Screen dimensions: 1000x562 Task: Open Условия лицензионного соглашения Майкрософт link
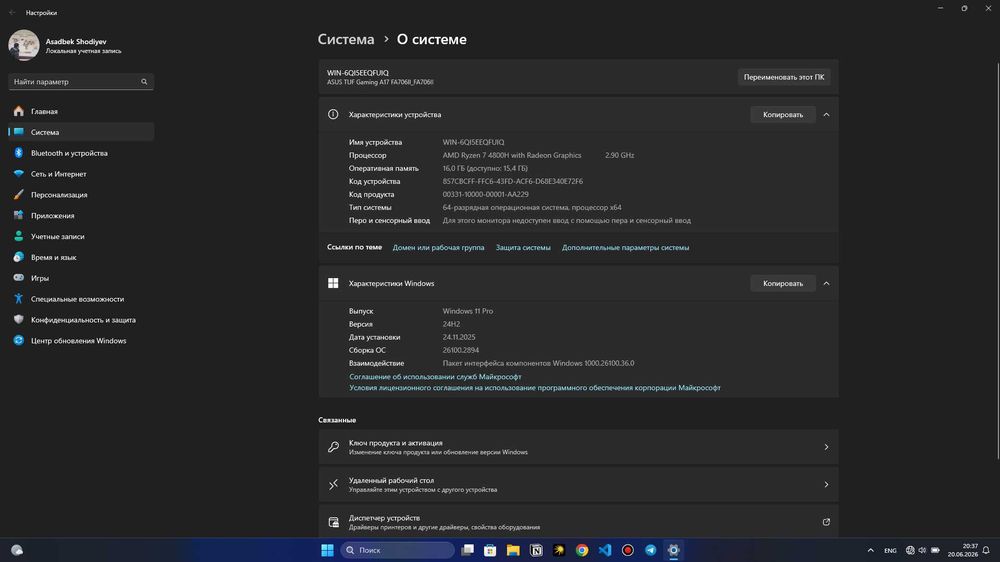coord(534,388)
